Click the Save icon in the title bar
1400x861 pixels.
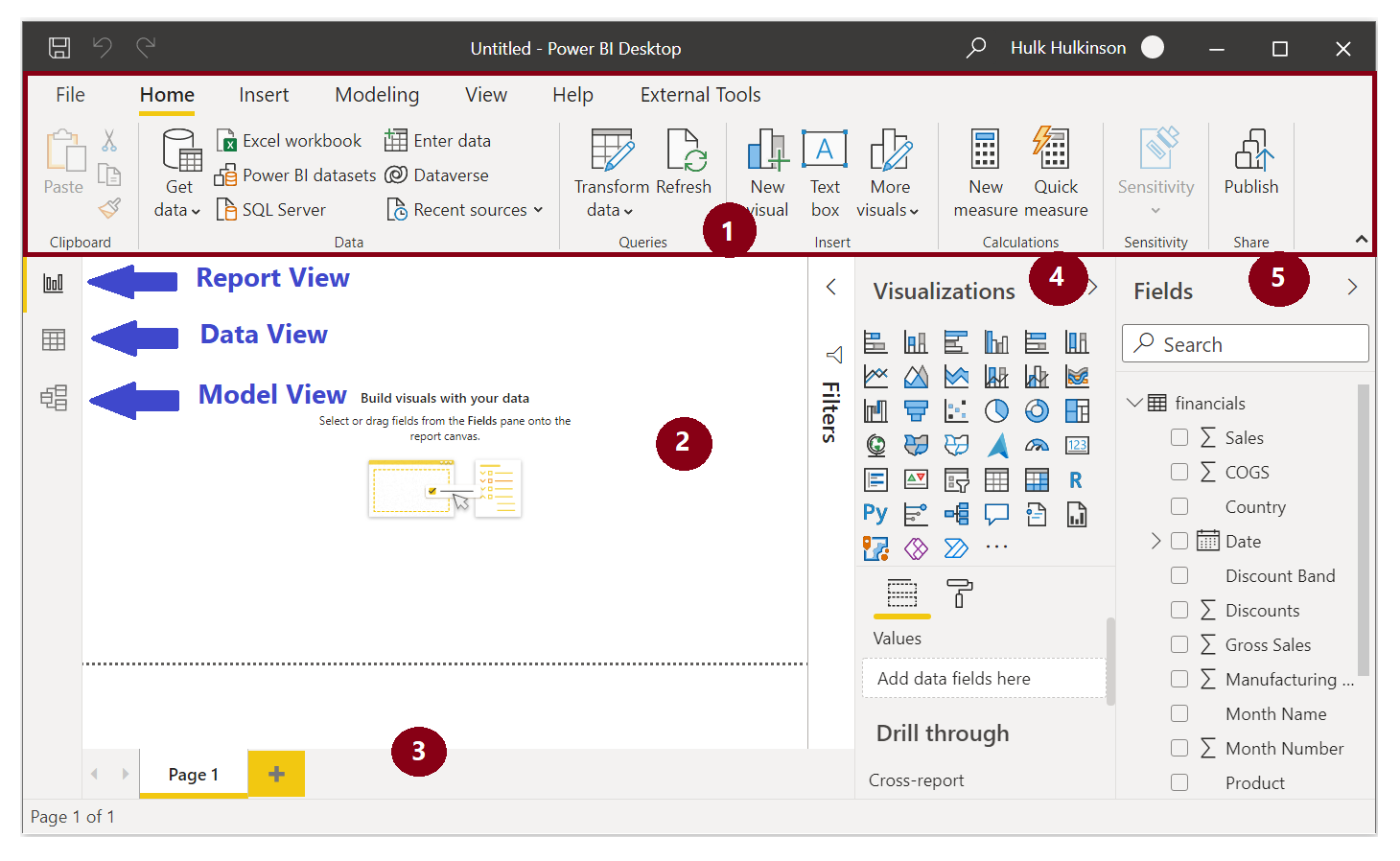tap(59, 47)
